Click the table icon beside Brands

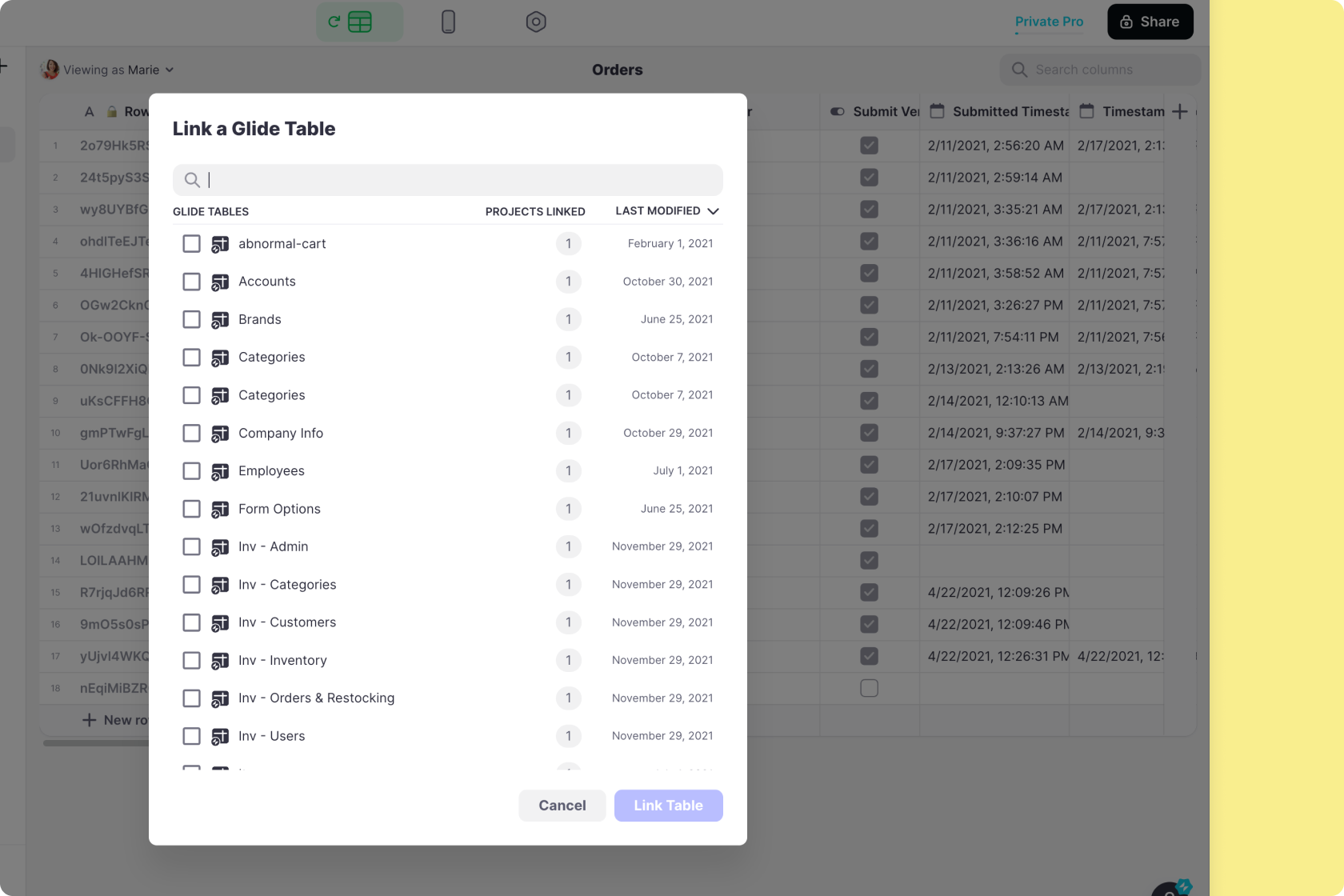coord(220,320)
